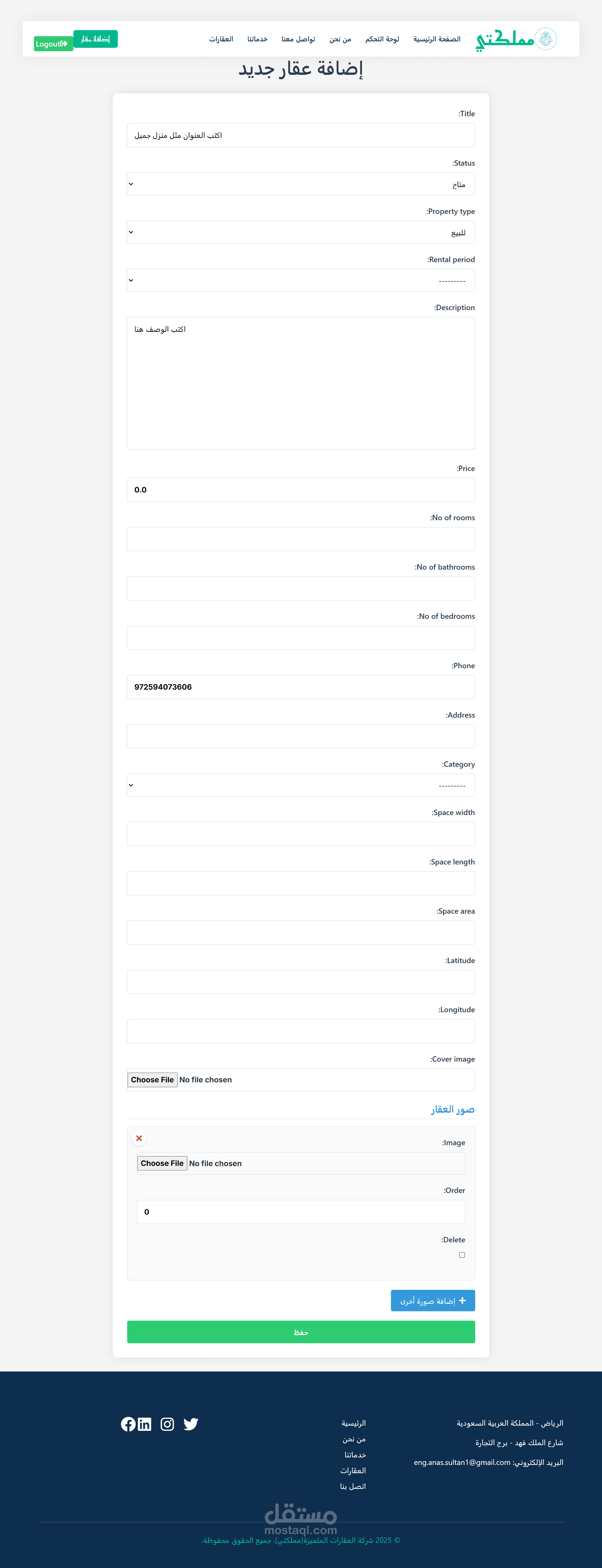Image resolution: width=602 pixels, height=1568 pixels.
Task: Click the مملكتي logo in the header
Action: click(x=516, y=39)
